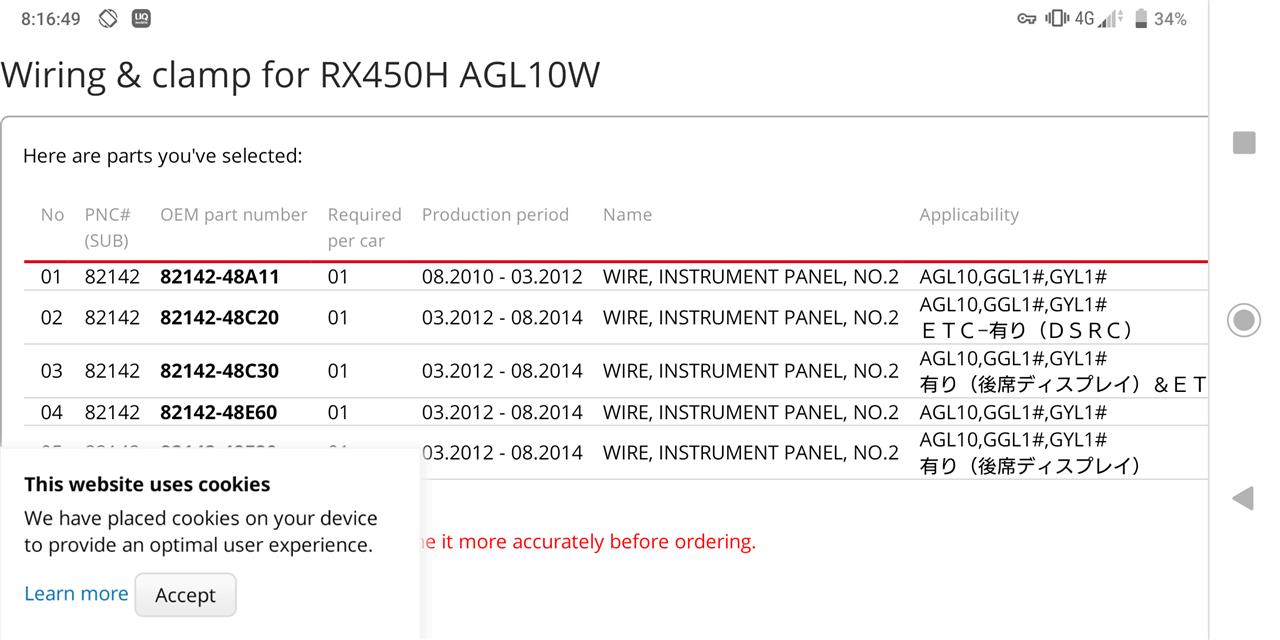1280x640 pixels.
Task: Click the "Applicability" column header
Action: (969, 215)
